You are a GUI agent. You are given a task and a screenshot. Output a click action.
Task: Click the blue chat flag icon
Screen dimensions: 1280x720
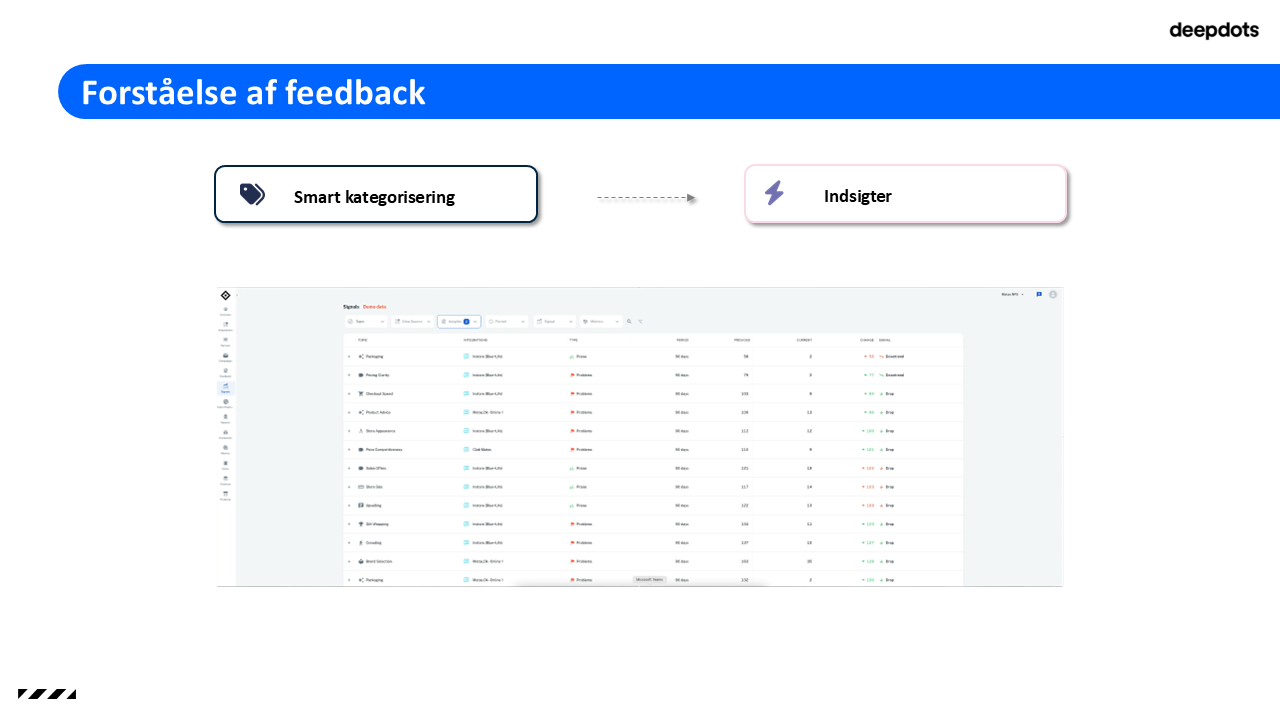pos(1039,294)
